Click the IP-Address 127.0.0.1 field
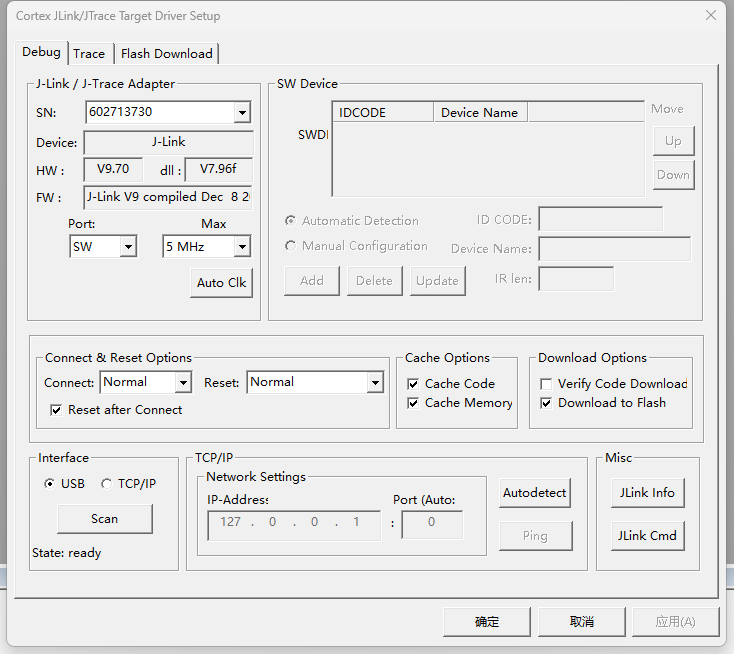Viewport: 734px width, 654px height. (x=294, y=525)
